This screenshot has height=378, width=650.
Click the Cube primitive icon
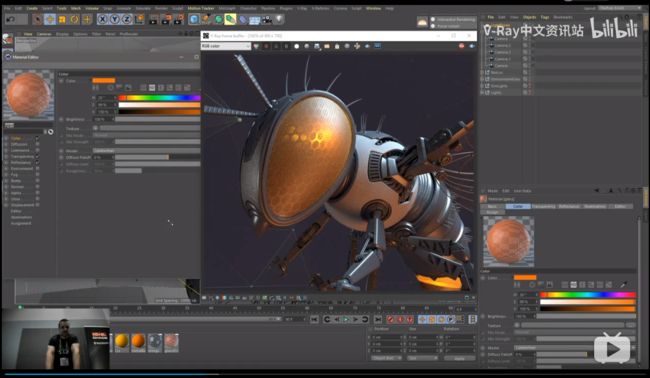194,19
